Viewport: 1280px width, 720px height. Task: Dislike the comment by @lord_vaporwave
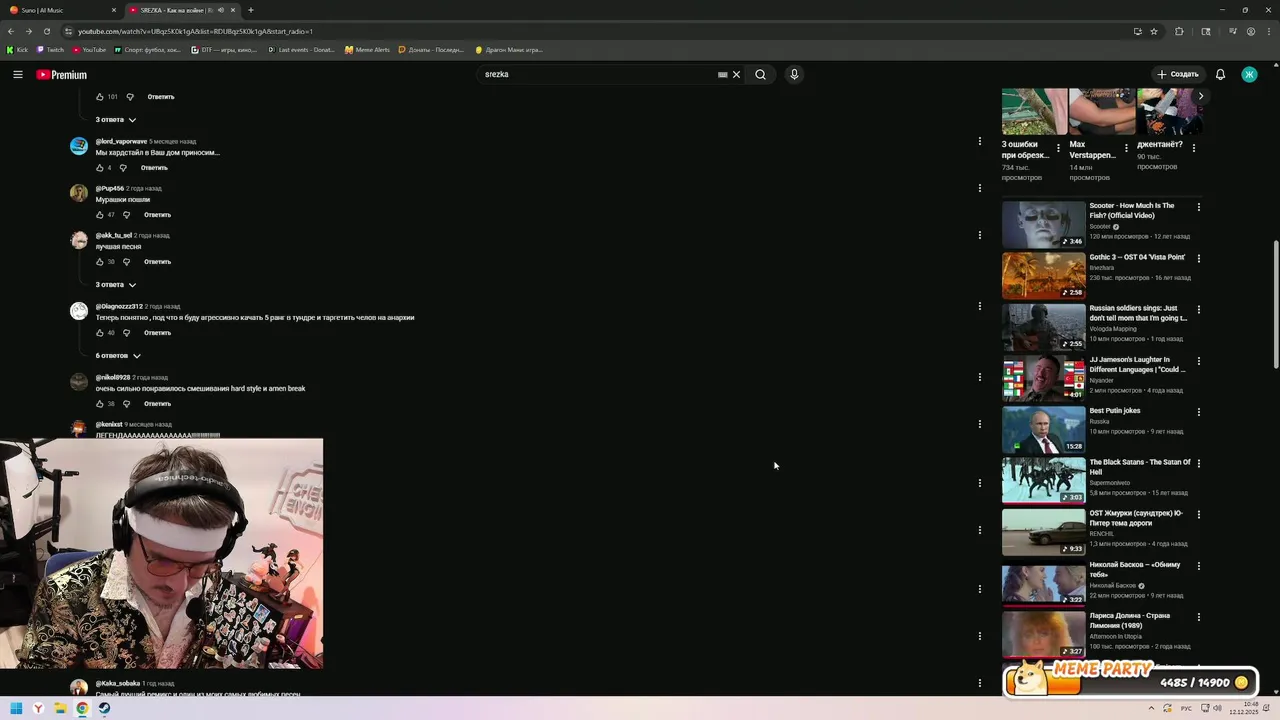point(123,168)
